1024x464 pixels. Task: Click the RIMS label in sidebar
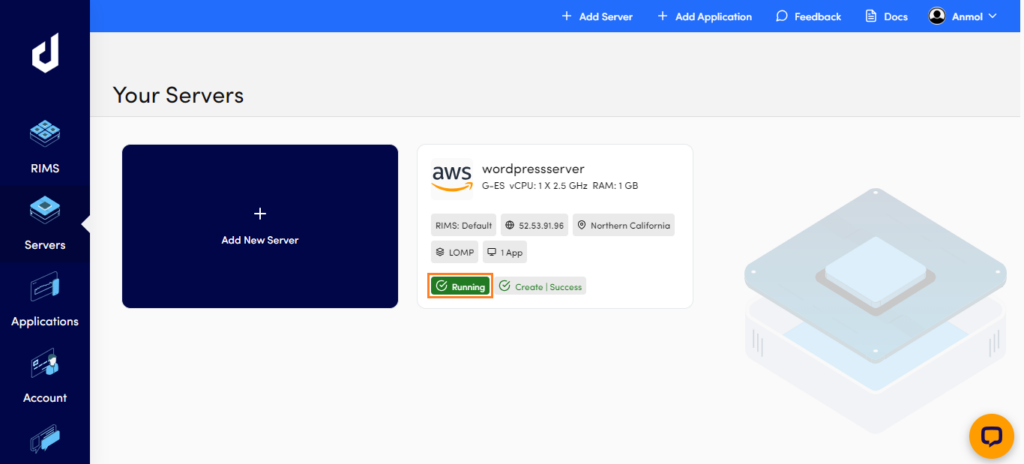(x=45, y=169)
